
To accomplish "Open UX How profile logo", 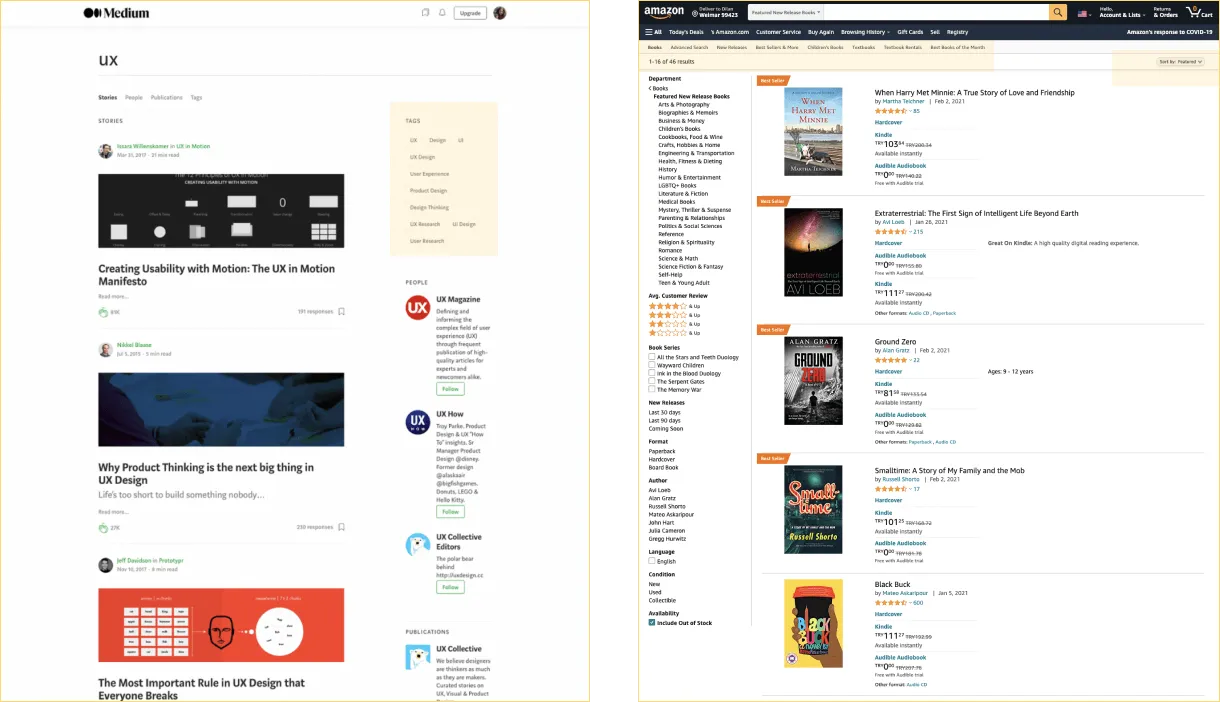I will [x=417, y=422].
